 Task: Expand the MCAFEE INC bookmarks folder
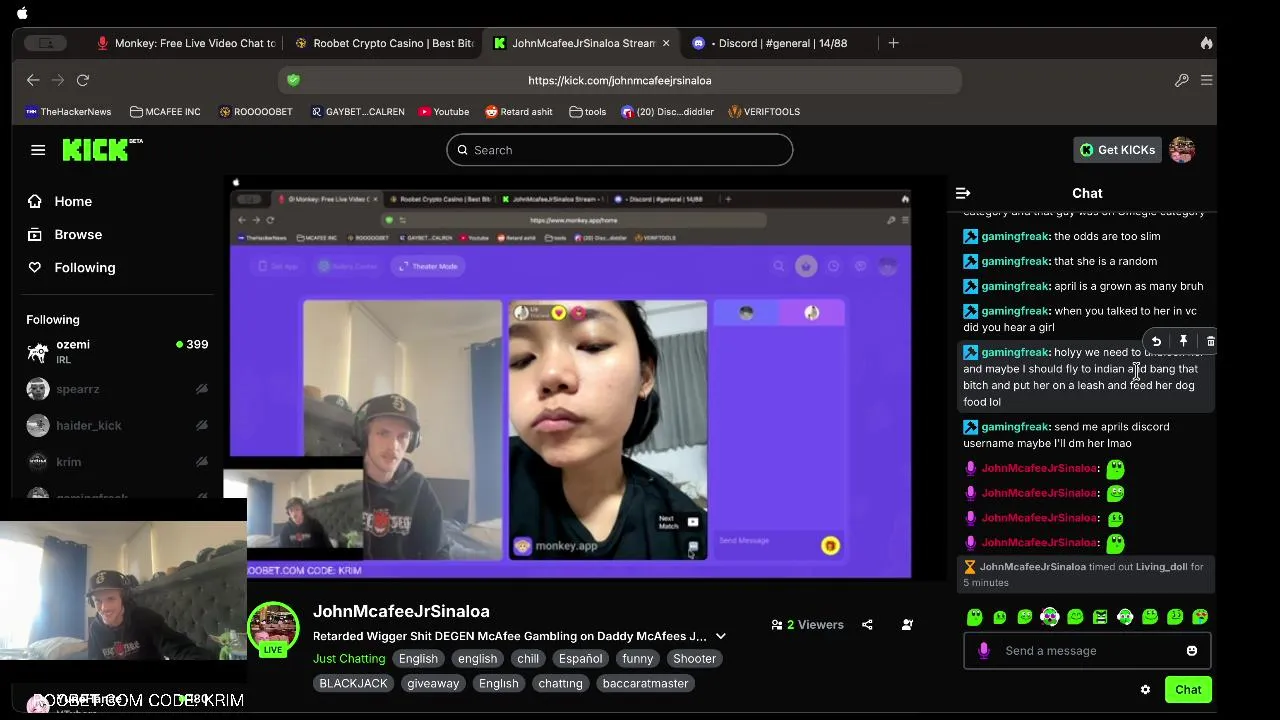(x=165, y=112)
